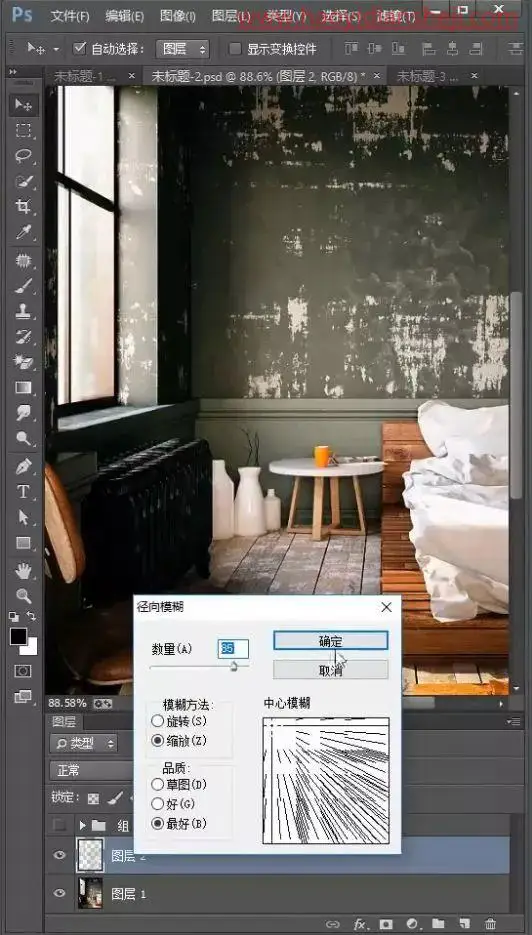Select the Gradient tool

click(23, 388)
